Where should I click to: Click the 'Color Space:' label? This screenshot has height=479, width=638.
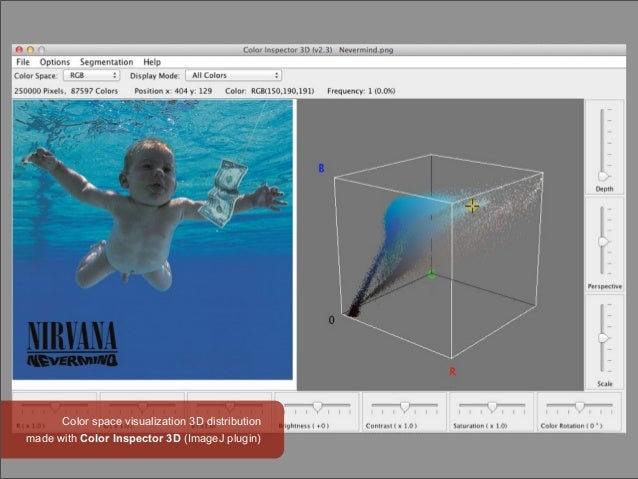coord(35,76)
